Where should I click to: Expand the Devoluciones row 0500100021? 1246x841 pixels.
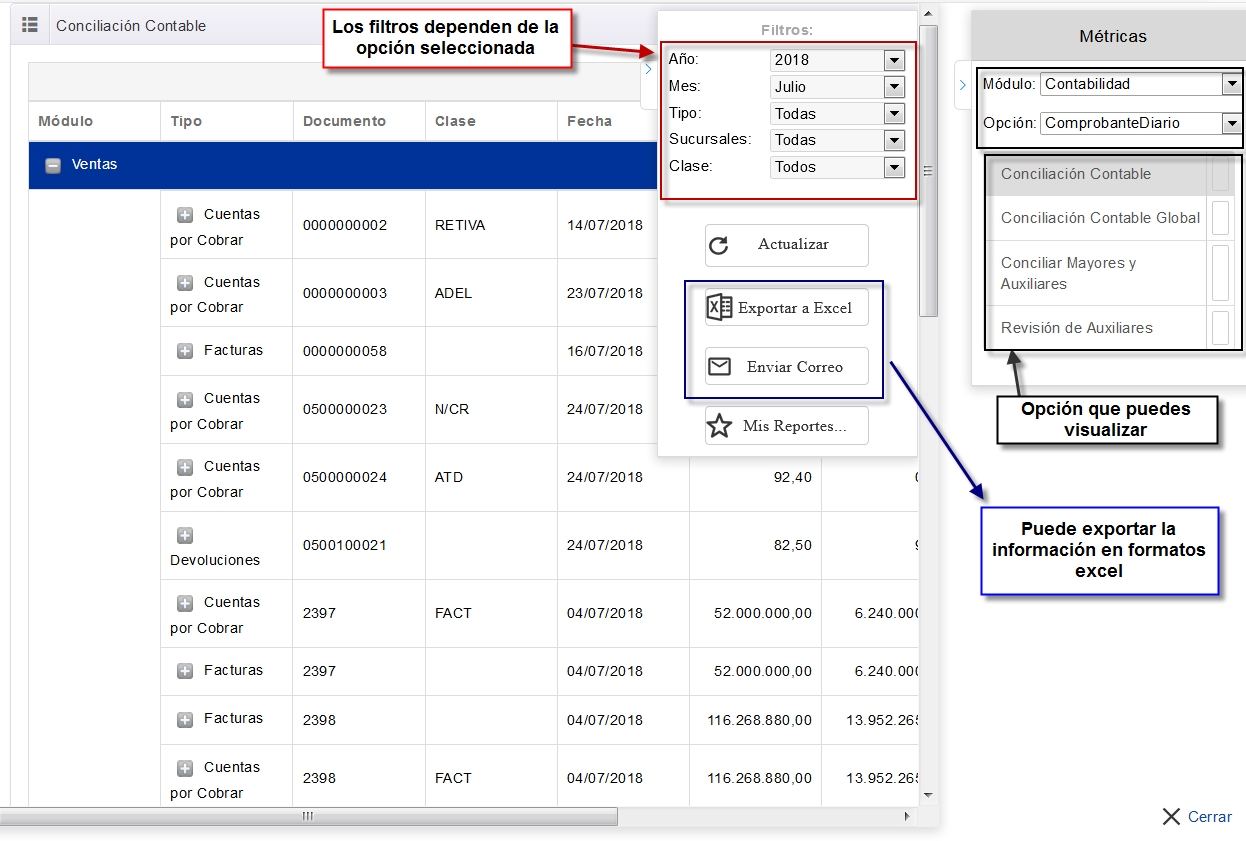click(x=185, y=536)
